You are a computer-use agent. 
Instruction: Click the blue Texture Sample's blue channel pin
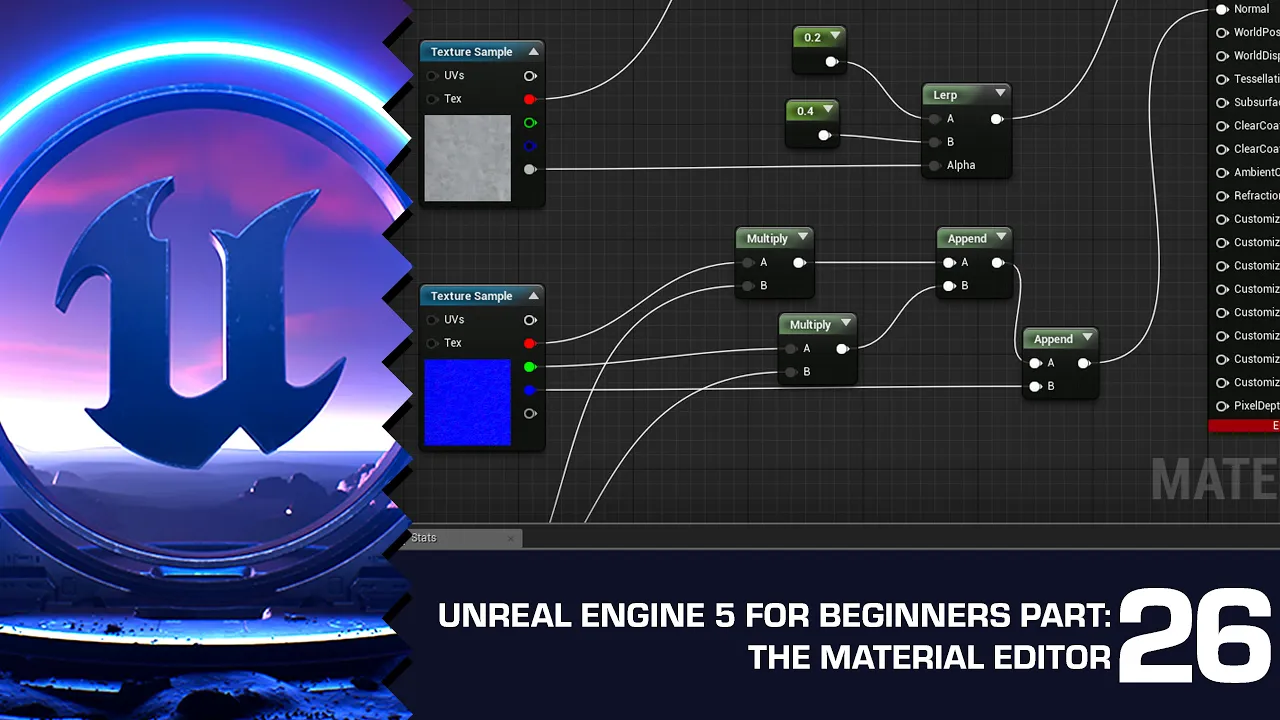click(530, 390)
